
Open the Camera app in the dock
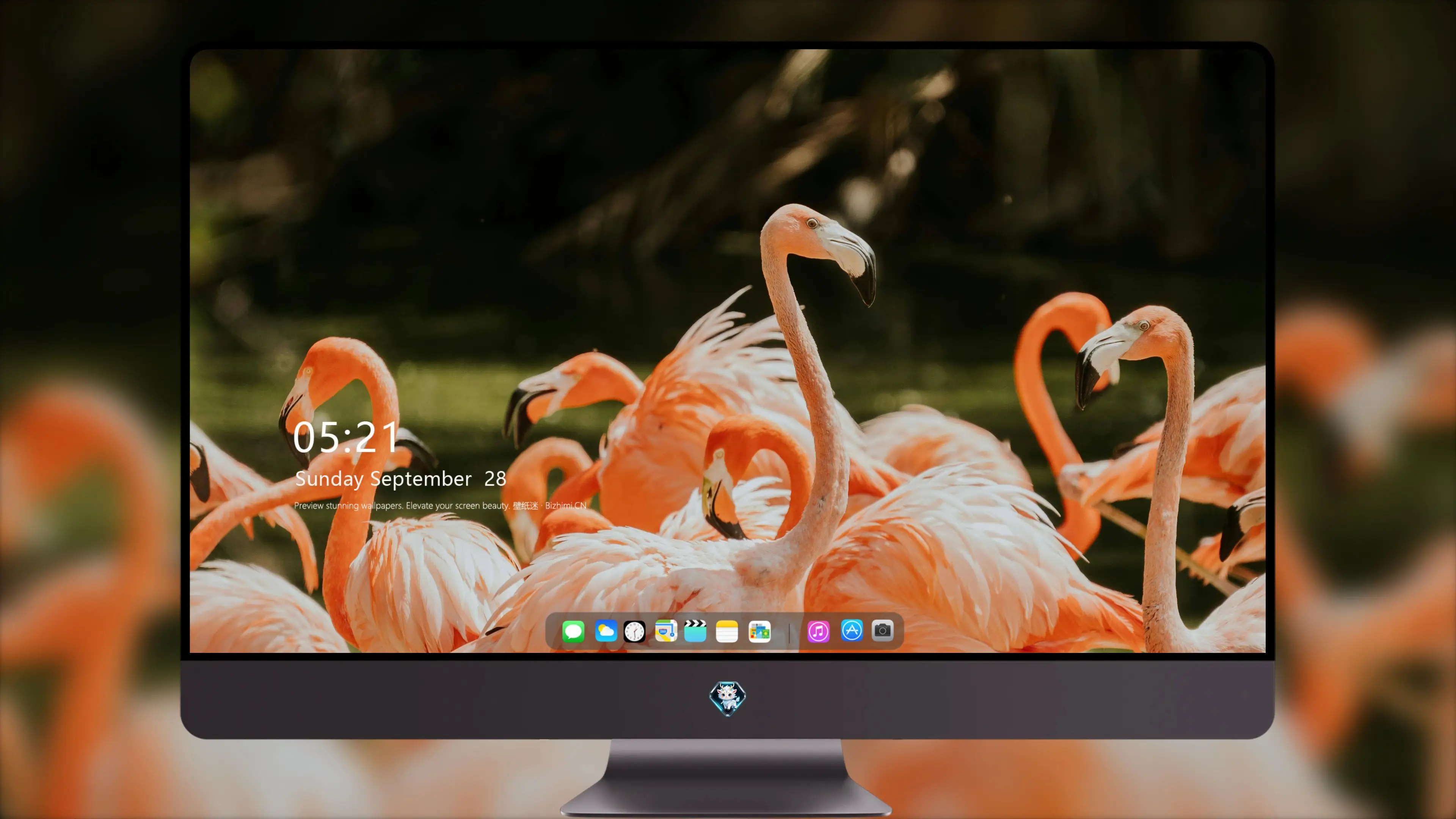click(882, 630)
